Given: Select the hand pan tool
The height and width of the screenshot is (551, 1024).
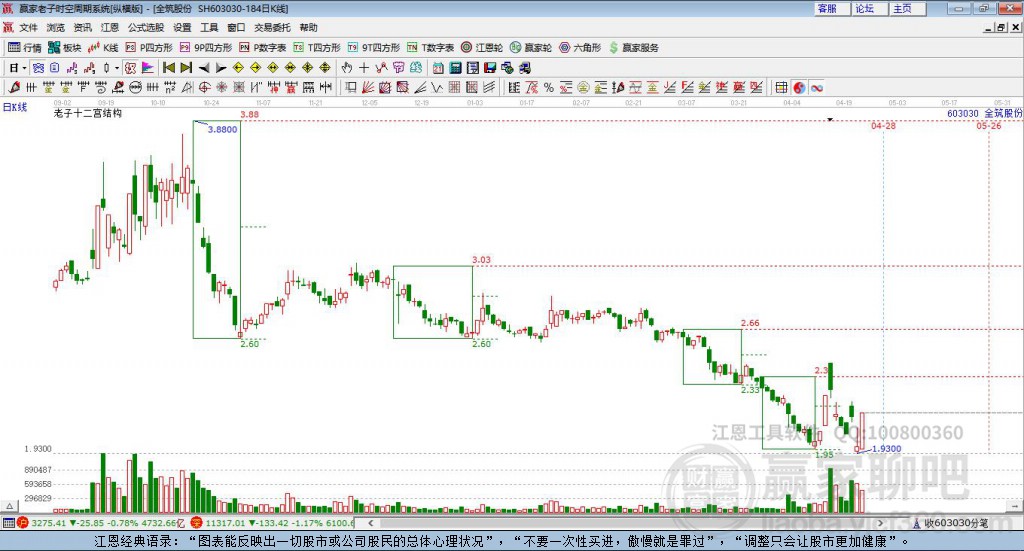Looking at the screenshot, I should pos(347,68).
